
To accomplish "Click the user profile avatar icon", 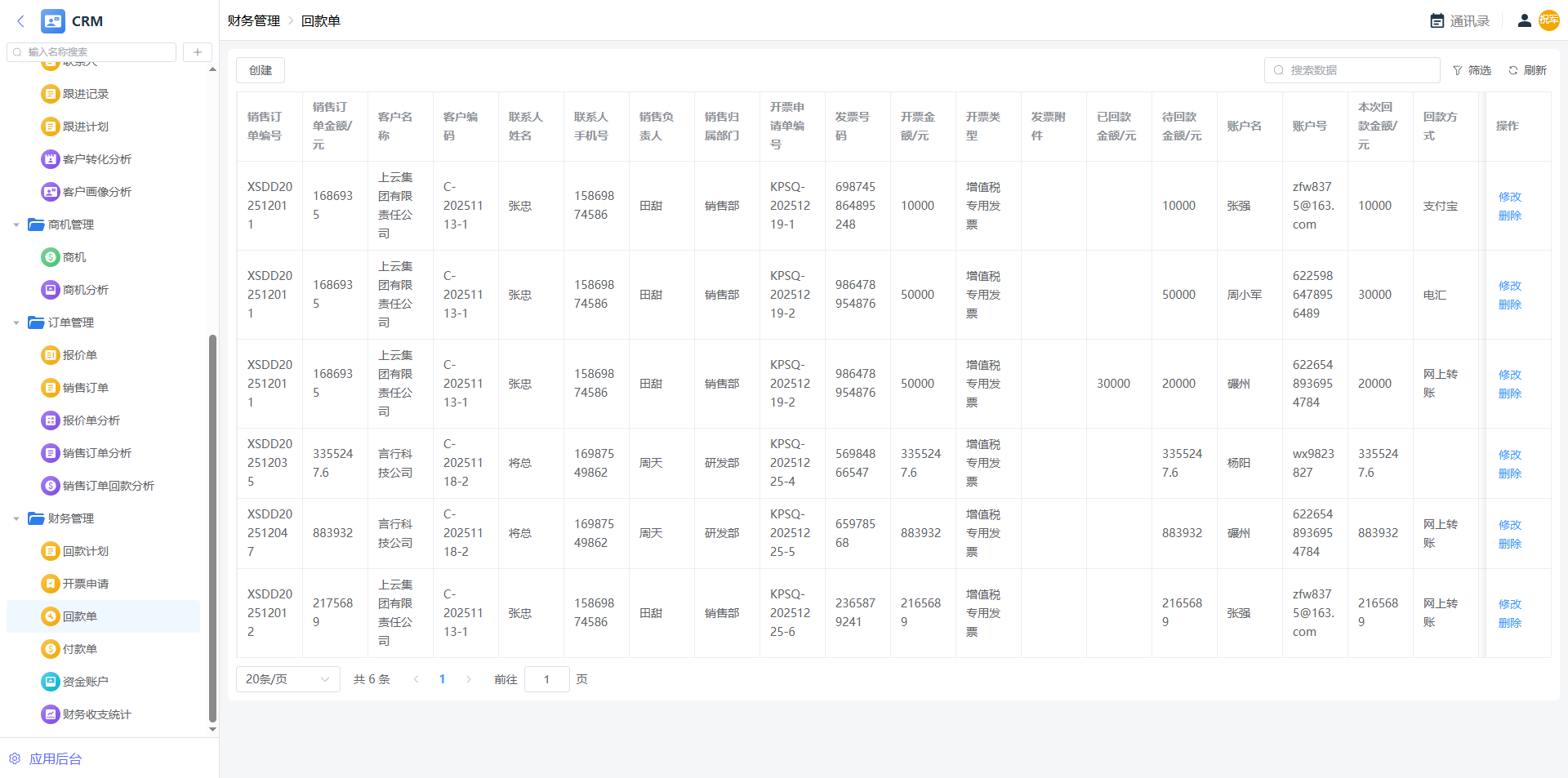I will click(1524, 21).
